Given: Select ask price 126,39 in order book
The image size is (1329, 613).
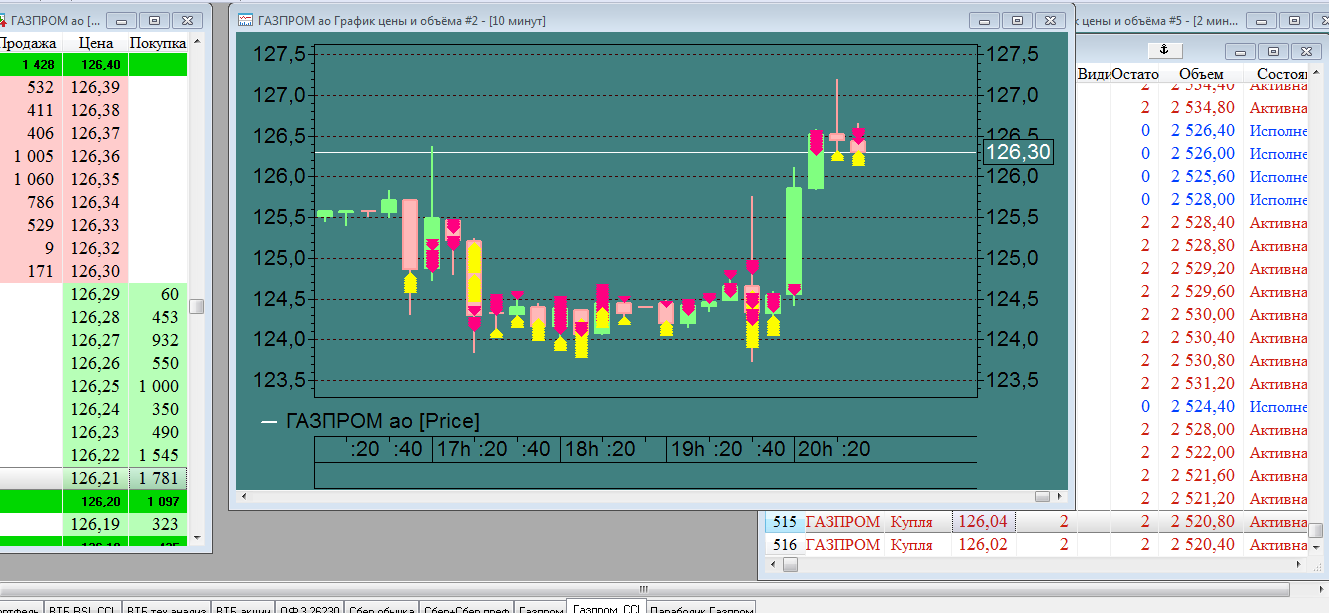Looking at the screenshot, I should coord(95,88).
